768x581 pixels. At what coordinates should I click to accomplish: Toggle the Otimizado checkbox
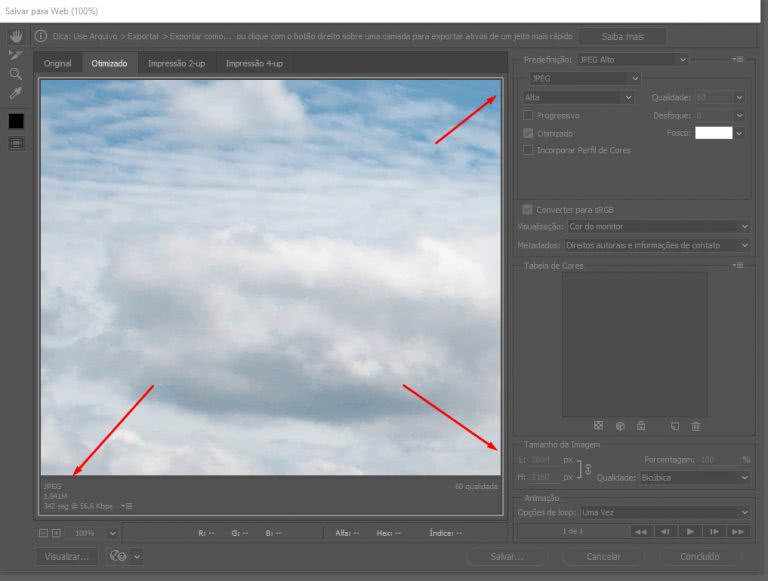point(528,133)
